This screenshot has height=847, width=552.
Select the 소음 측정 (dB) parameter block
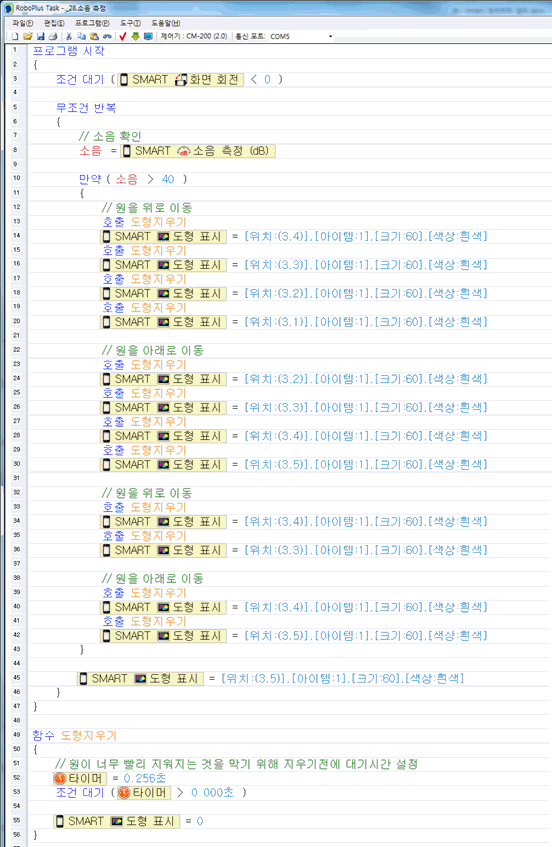click(198, 151)
